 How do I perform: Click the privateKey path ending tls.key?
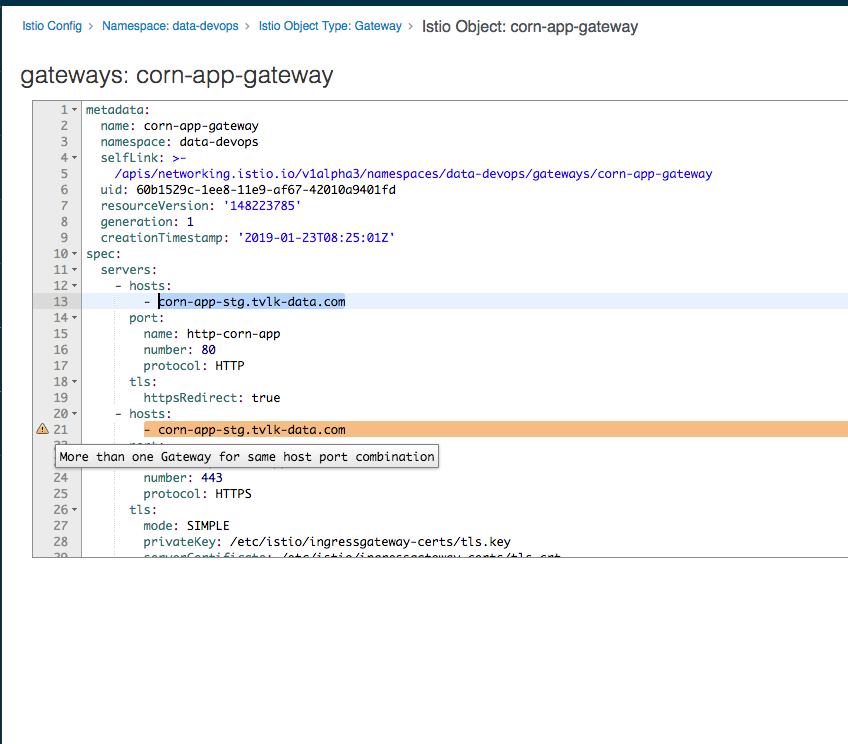[x=370, y=542]
